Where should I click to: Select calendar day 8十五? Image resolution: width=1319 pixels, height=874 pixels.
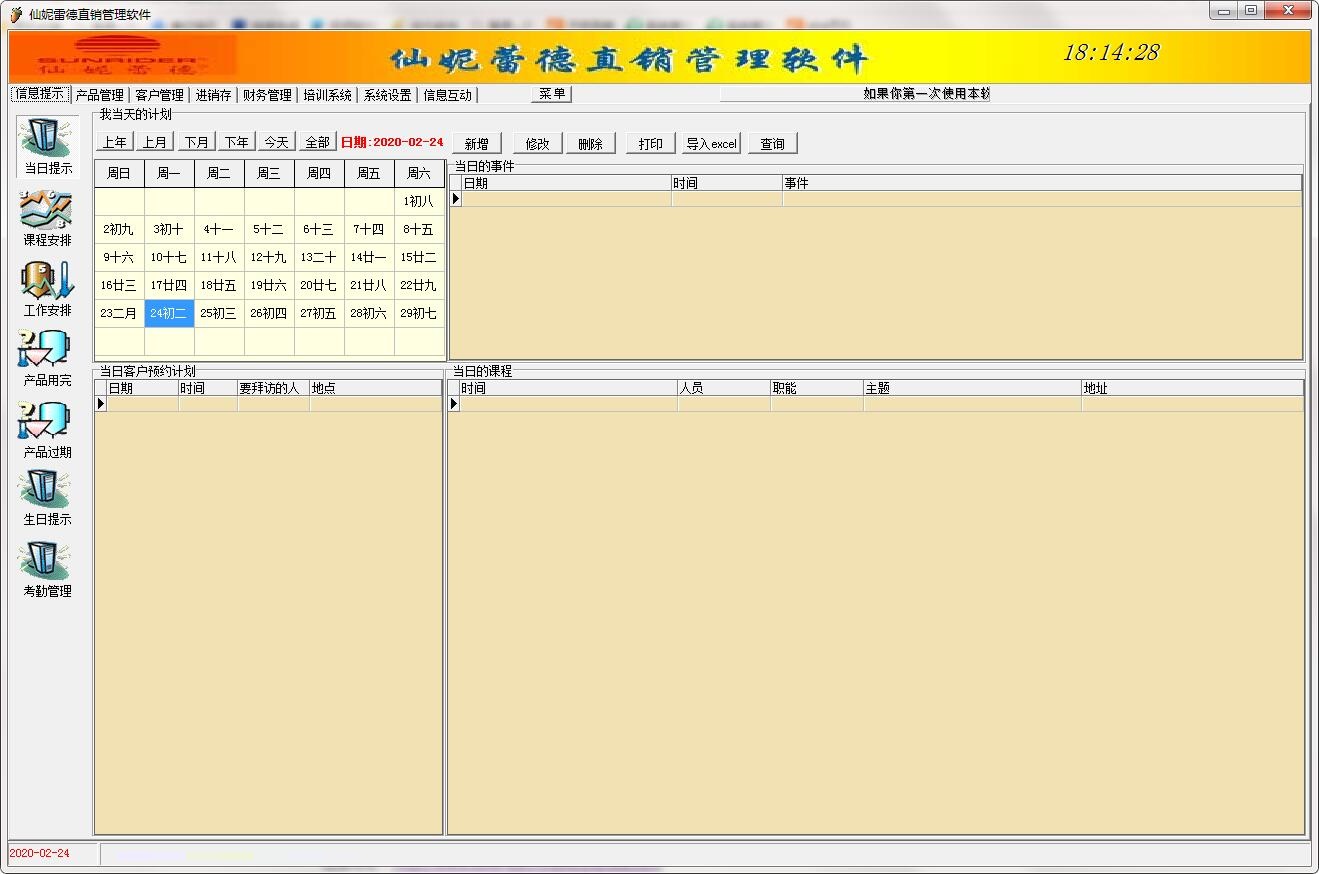tap(419, 229)
